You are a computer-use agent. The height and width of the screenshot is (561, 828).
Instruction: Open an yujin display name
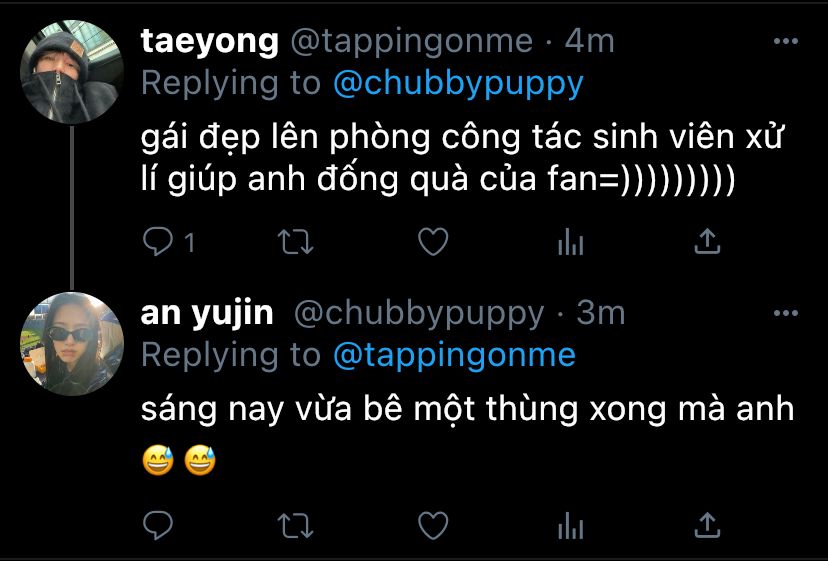point(207,314)
